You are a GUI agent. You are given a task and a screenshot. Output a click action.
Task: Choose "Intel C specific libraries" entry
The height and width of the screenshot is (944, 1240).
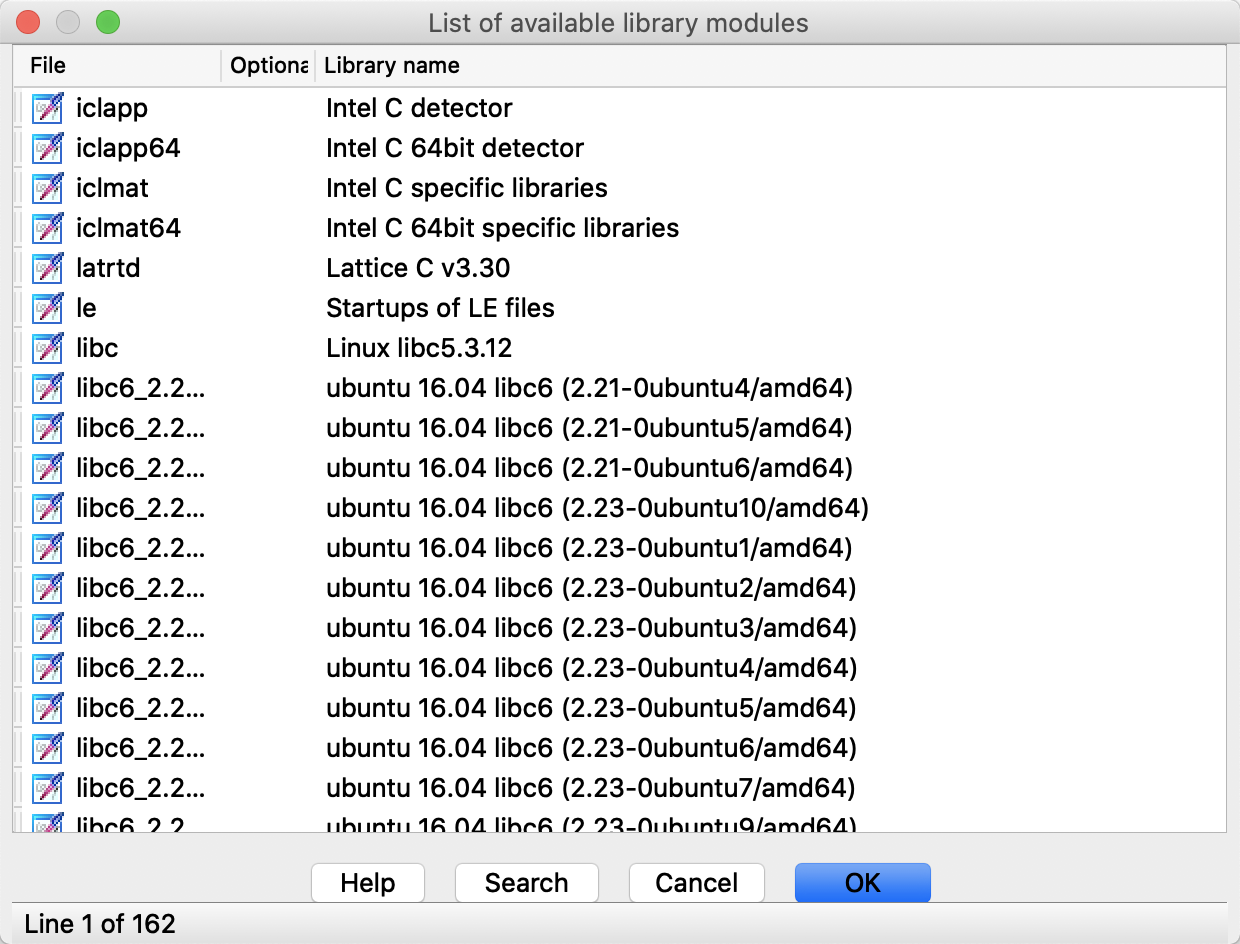point(467,188)
